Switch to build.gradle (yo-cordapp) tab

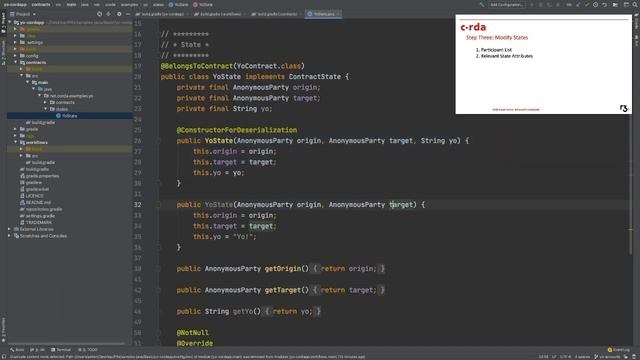(161, 14)
